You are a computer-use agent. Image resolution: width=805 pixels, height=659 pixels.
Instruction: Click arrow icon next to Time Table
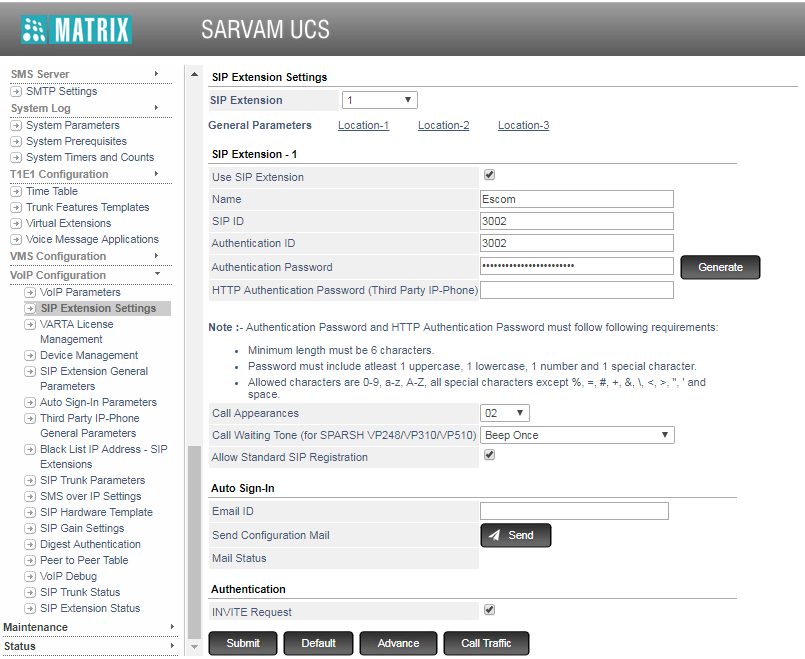point(16,192)
